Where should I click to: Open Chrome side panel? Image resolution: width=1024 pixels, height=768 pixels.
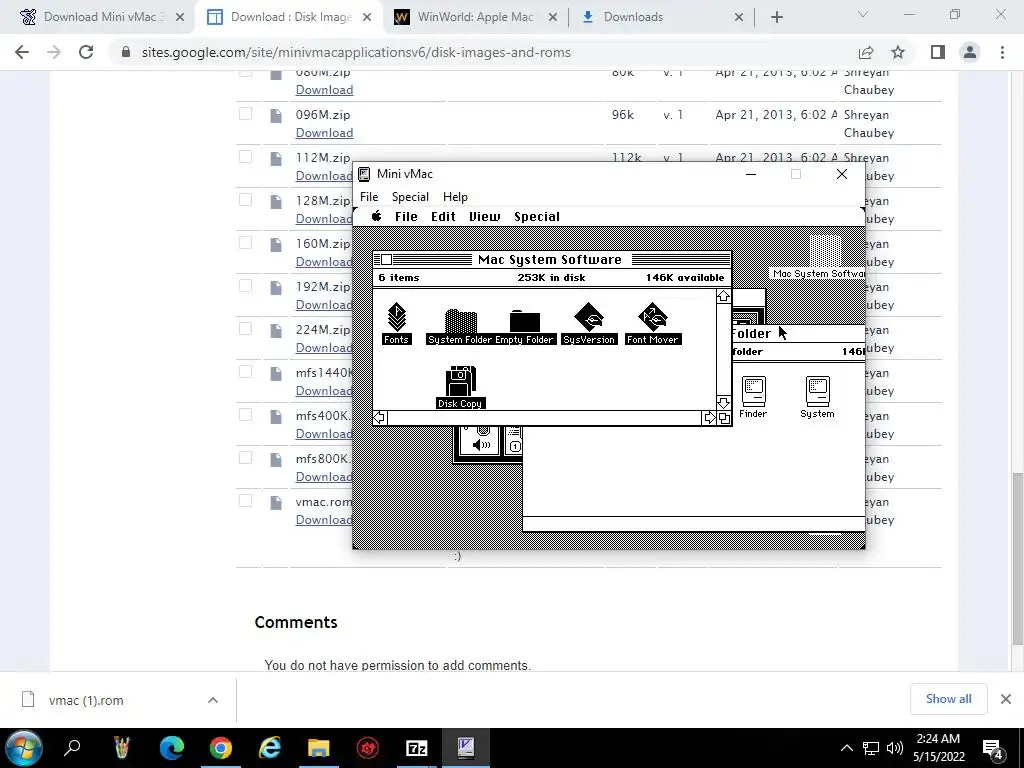point(938,52)
